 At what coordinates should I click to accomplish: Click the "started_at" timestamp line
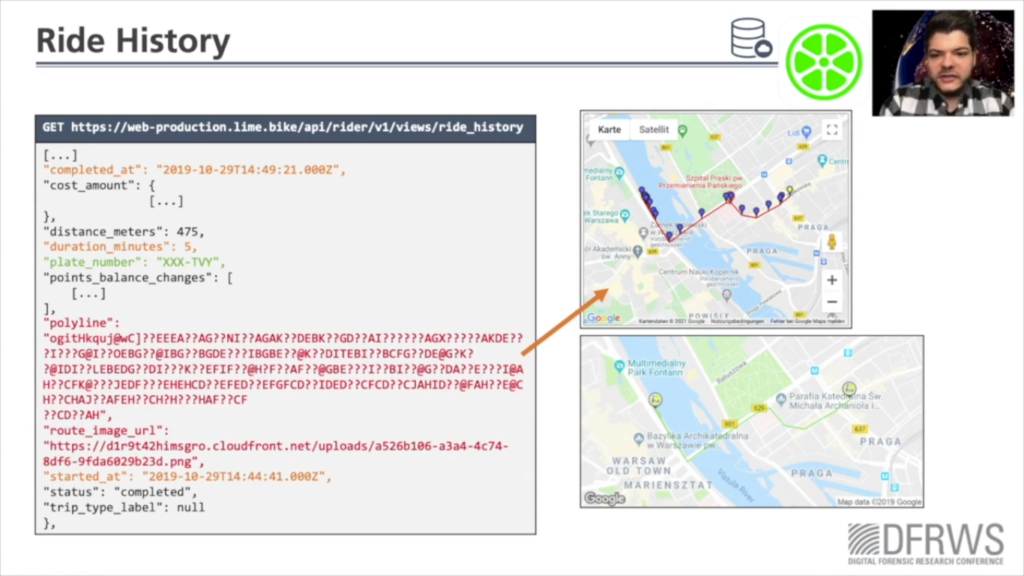pyautogui.click(x=187, y=477)
